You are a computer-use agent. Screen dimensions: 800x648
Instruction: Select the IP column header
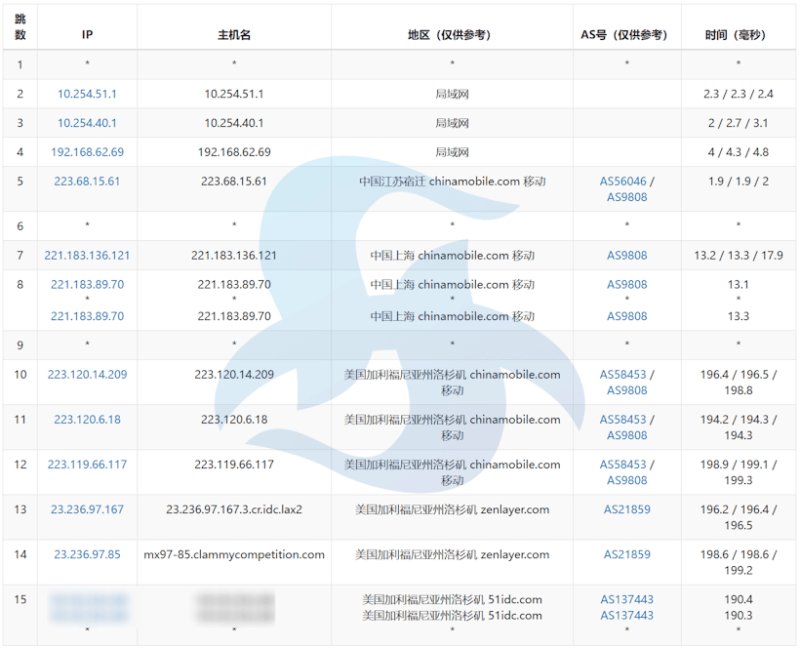coord(87,35)
